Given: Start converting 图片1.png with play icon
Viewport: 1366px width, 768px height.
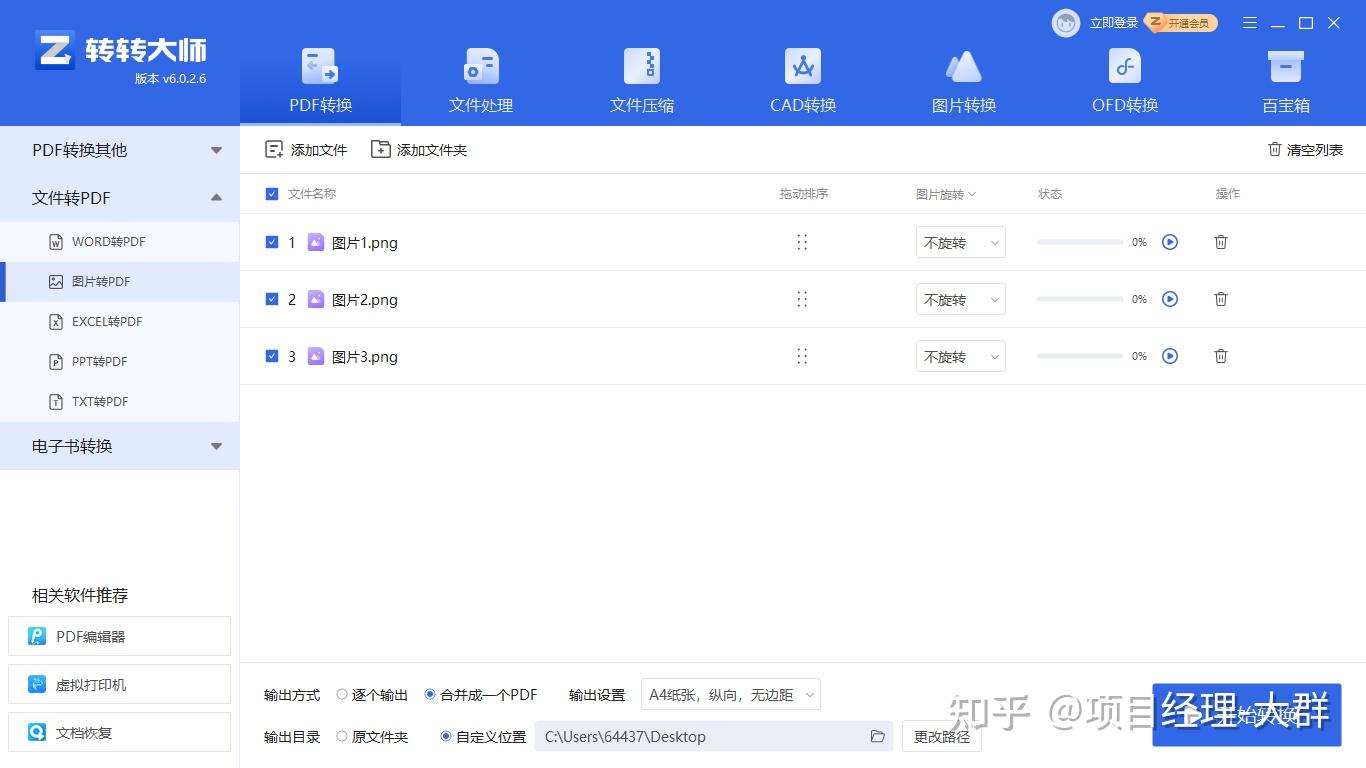Looking at the screenshot, I should (1170, 242).
